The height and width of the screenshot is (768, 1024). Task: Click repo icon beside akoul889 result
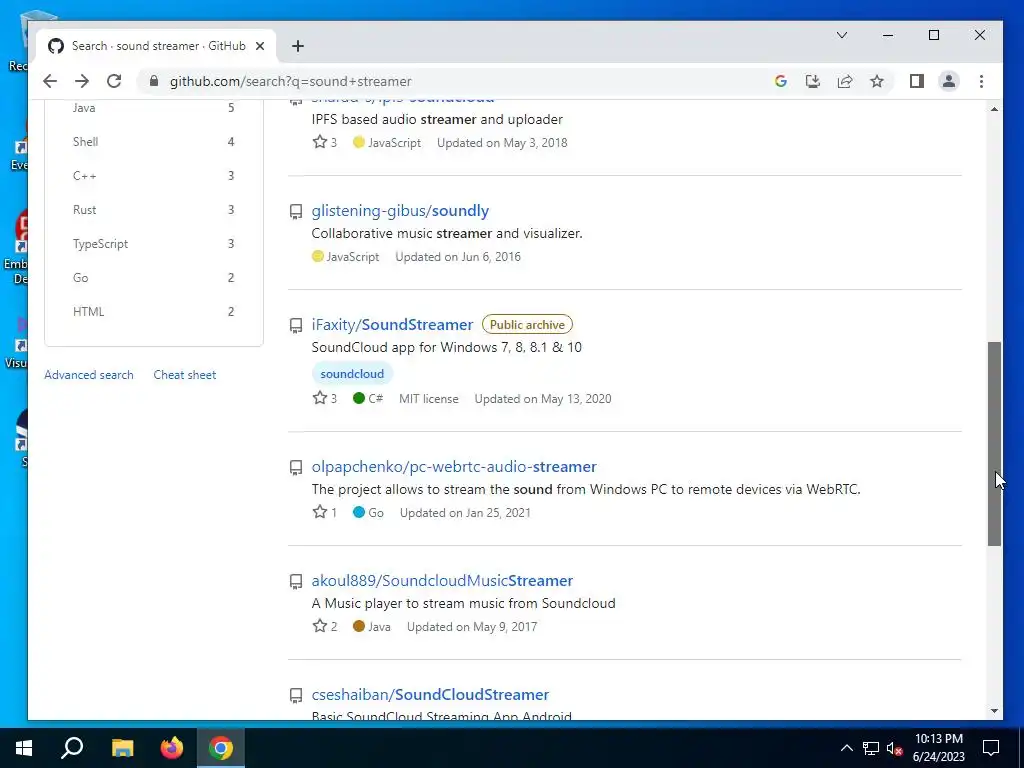point(296,581)
